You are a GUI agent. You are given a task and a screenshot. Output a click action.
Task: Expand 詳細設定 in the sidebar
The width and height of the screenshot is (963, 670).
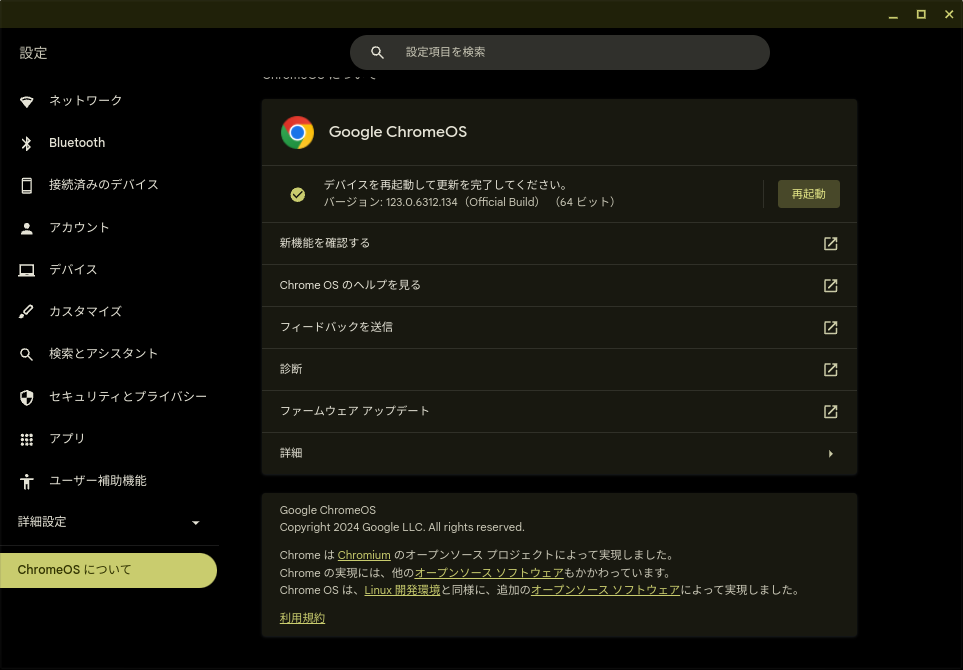(x=109, y=522)
